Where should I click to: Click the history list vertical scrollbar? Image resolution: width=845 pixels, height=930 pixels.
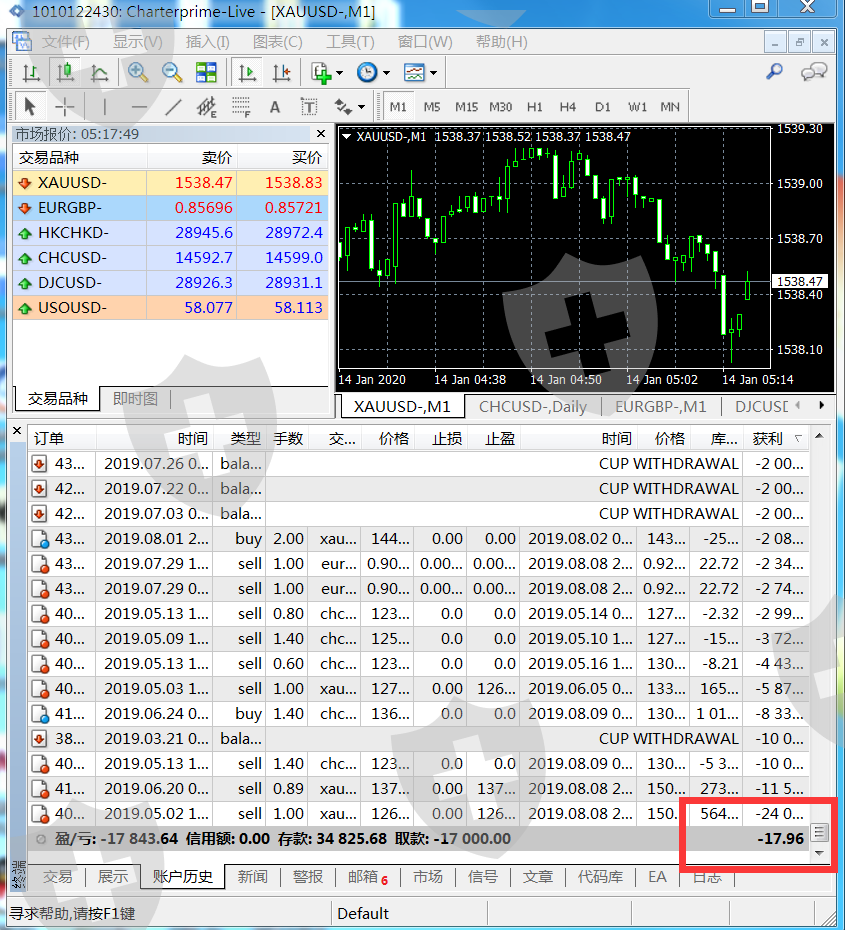tap(820, 640)
